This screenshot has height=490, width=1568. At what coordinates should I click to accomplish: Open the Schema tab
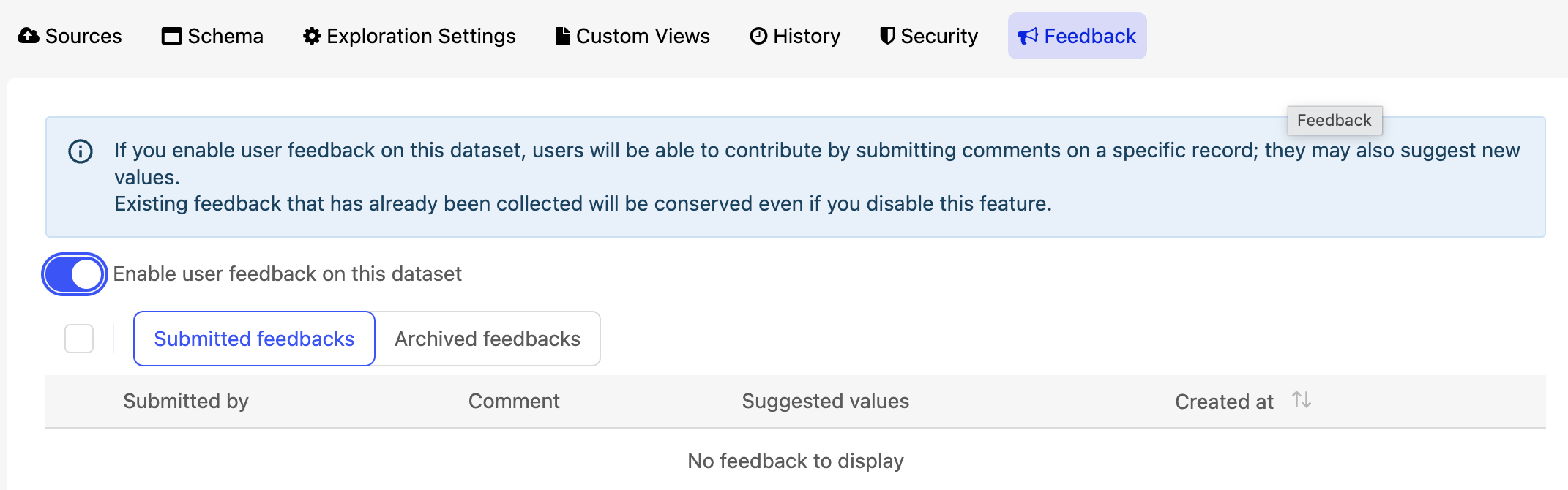(212, 36)
